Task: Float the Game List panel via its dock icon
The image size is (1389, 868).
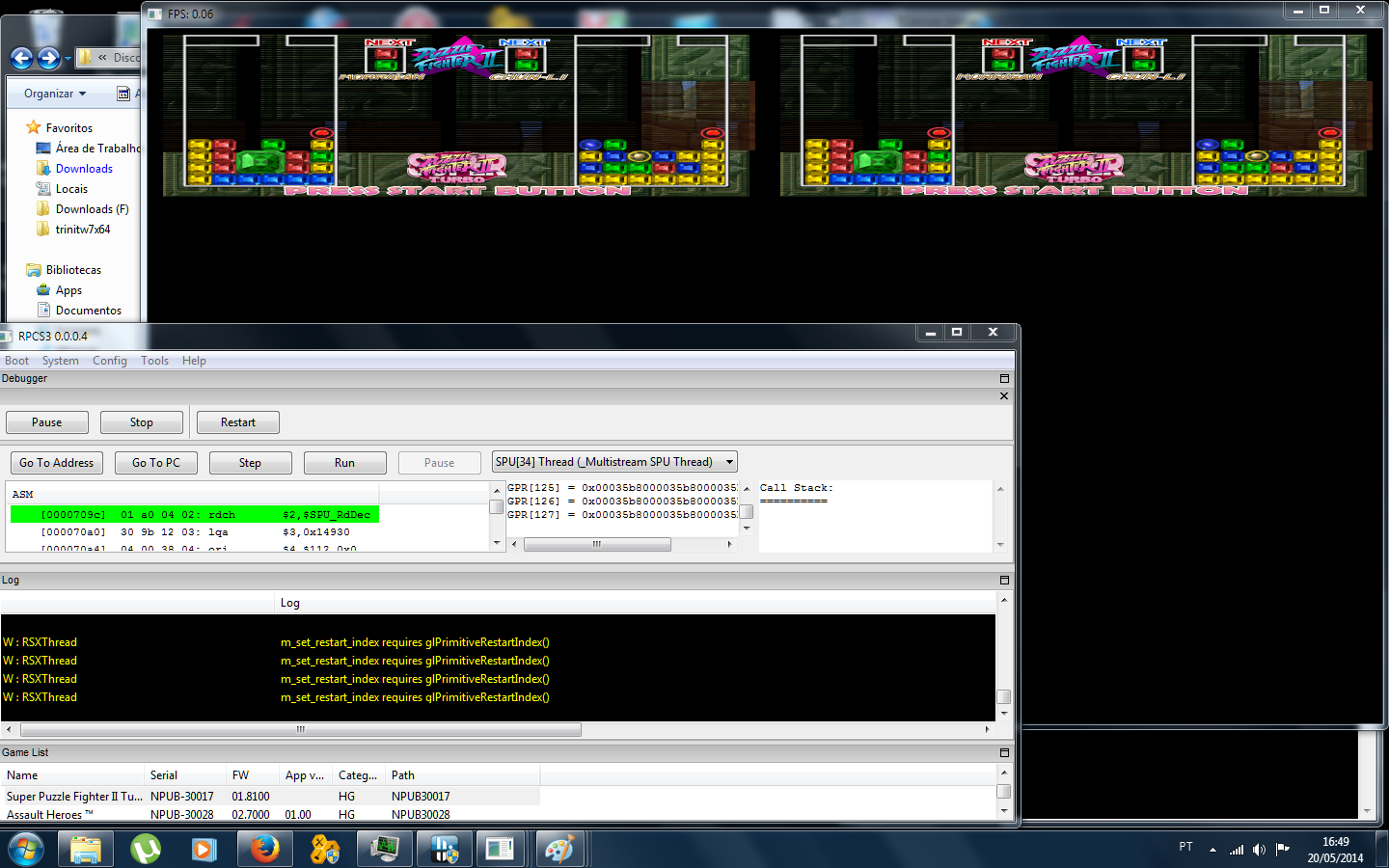Action: 1003,753
